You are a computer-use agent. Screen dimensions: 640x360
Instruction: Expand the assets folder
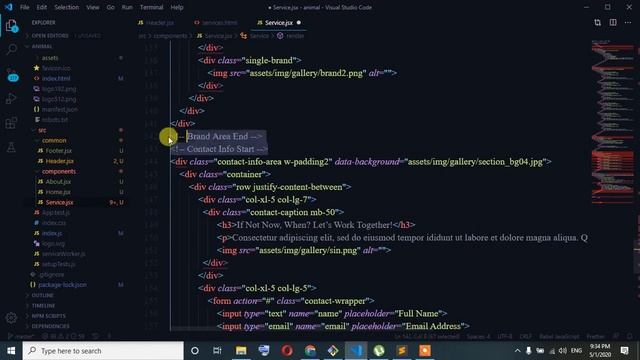click(50, 58)
